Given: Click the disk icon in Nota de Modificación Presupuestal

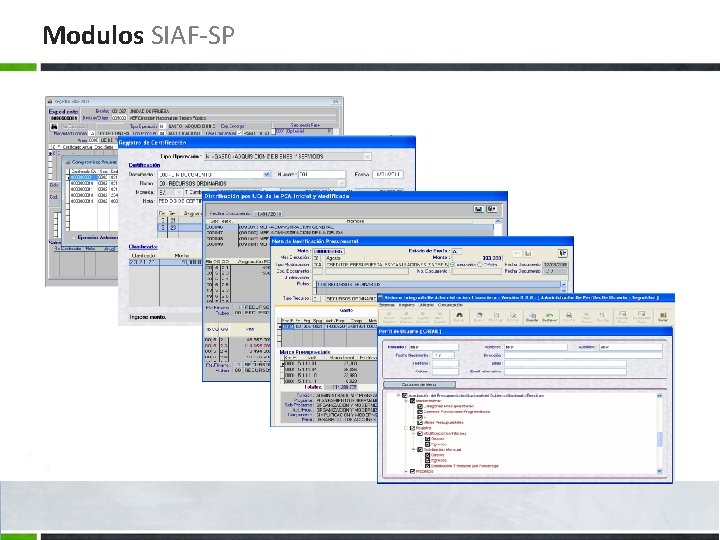Looking at the screenshot, I should (x=529, y=253).
